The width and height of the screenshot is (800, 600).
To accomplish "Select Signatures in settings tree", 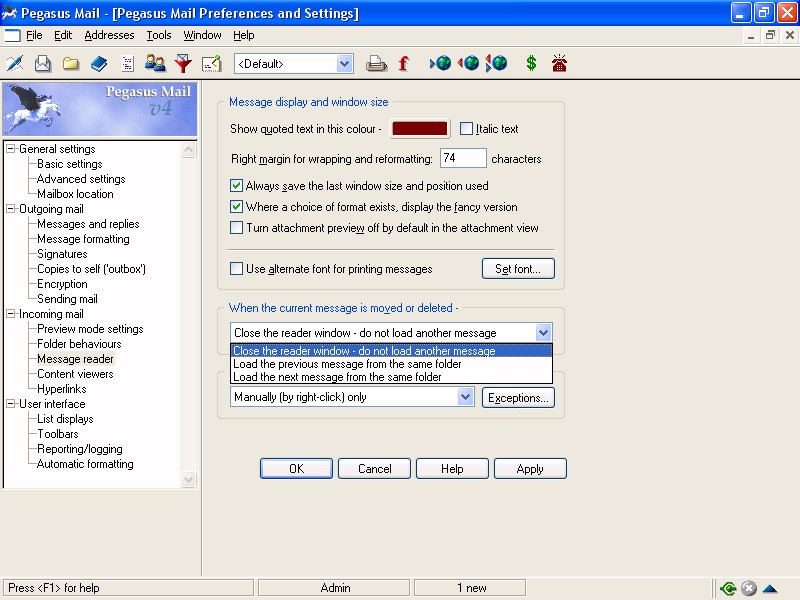I will pyautogui.click(x=62, y=254).
